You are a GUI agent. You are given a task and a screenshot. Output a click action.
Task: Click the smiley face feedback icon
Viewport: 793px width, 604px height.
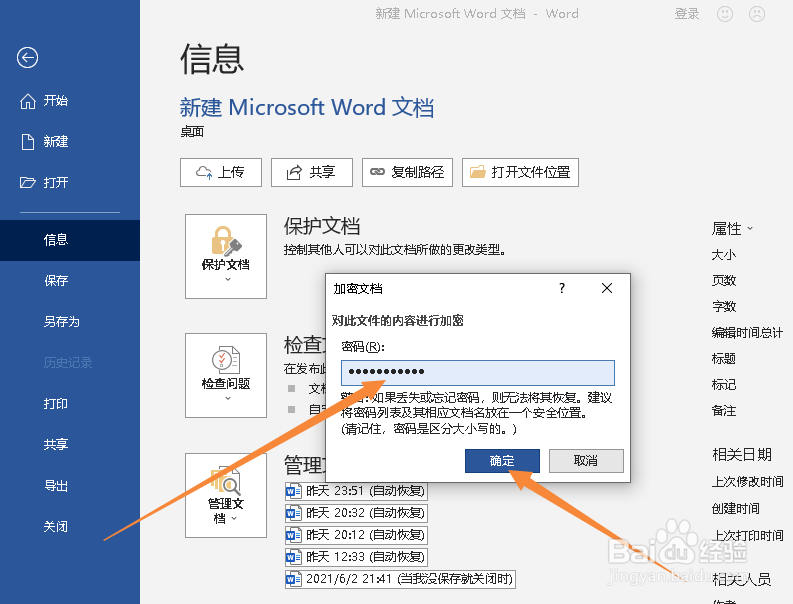pos(725,14)
